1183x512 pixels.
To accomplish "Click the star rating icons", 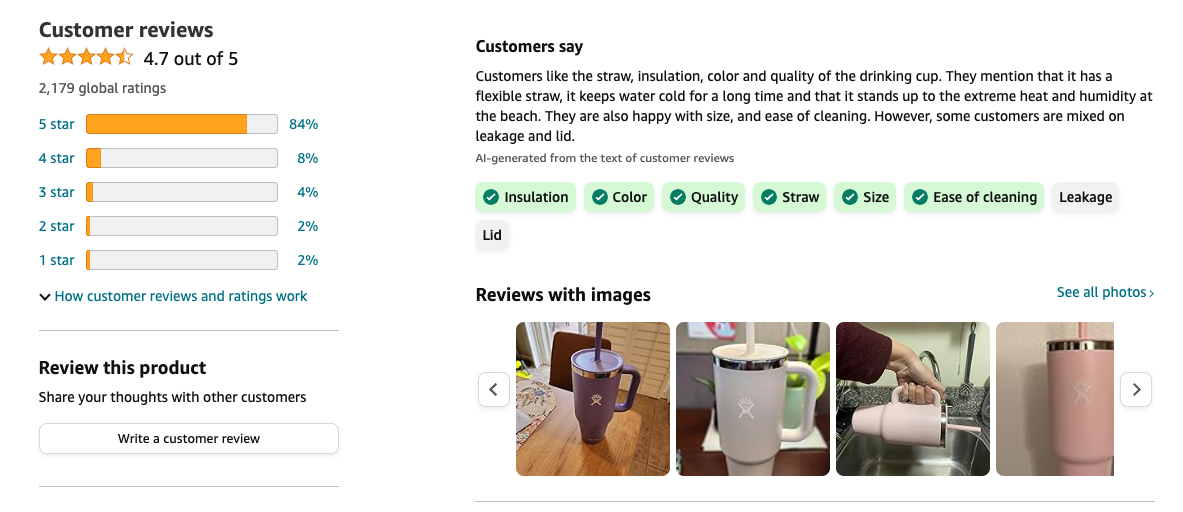I will point(86,57).
